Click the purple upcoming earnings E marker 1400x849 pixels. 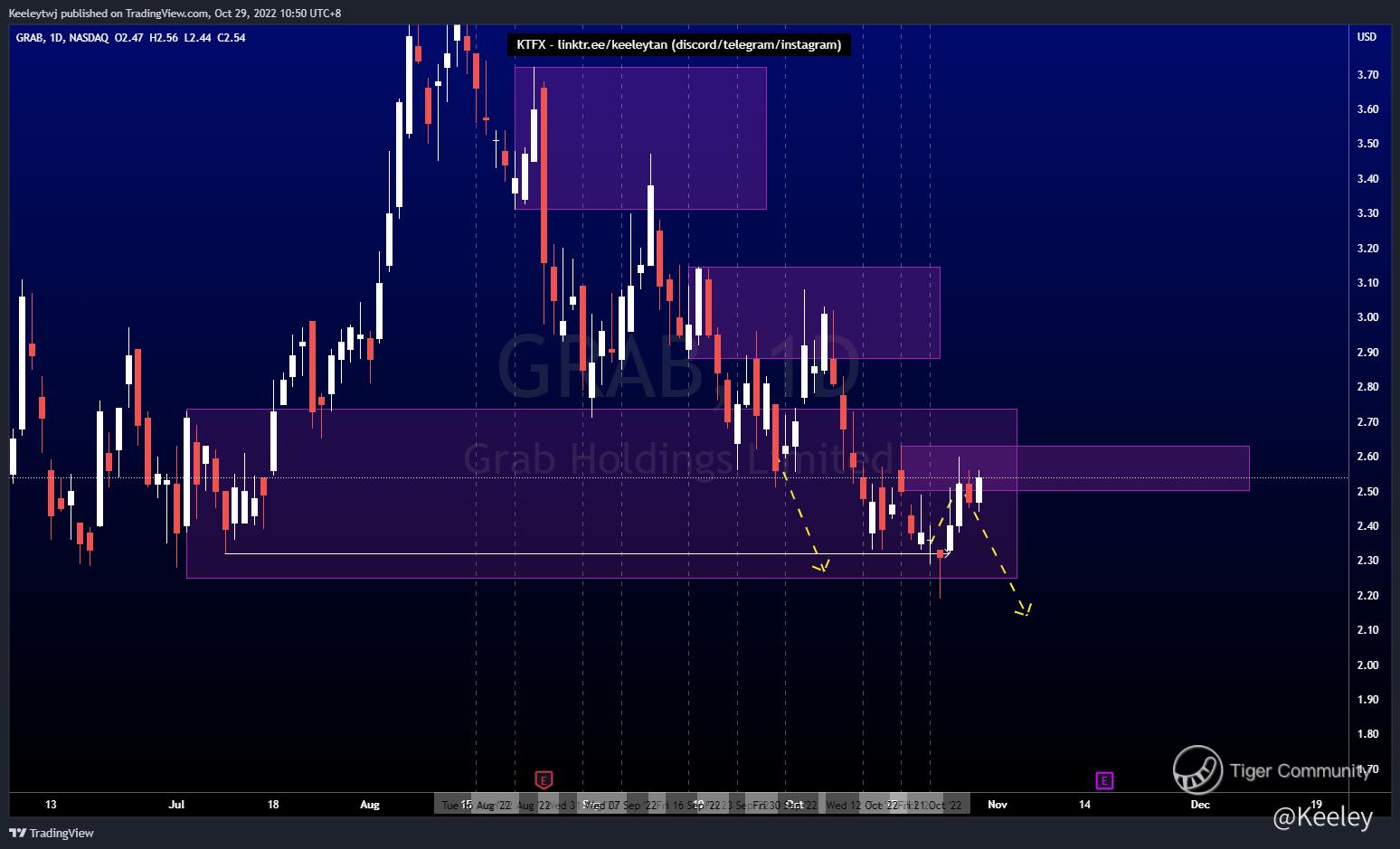pos(1104,780)
